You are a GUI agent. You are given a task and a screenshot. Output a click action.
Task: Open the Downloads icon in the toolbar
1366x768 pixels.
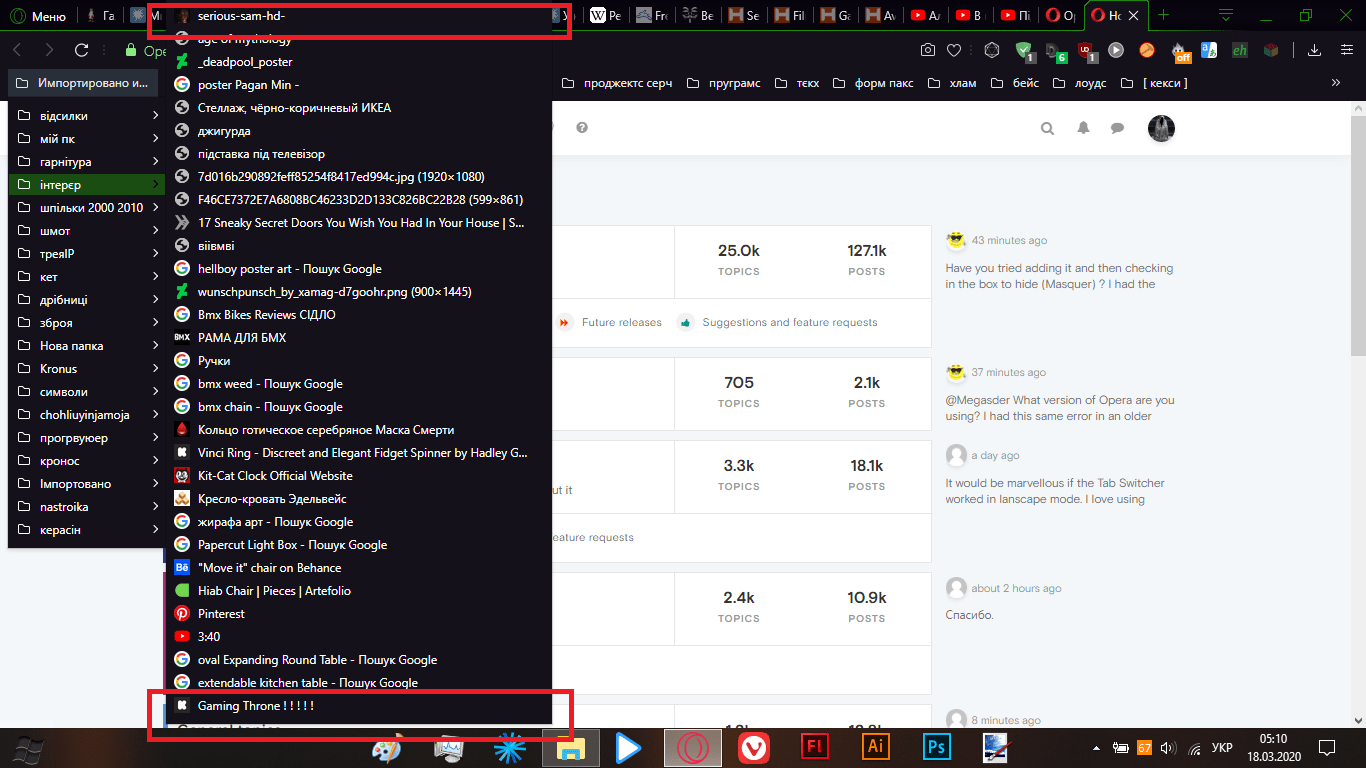[x=1313, y=50]
